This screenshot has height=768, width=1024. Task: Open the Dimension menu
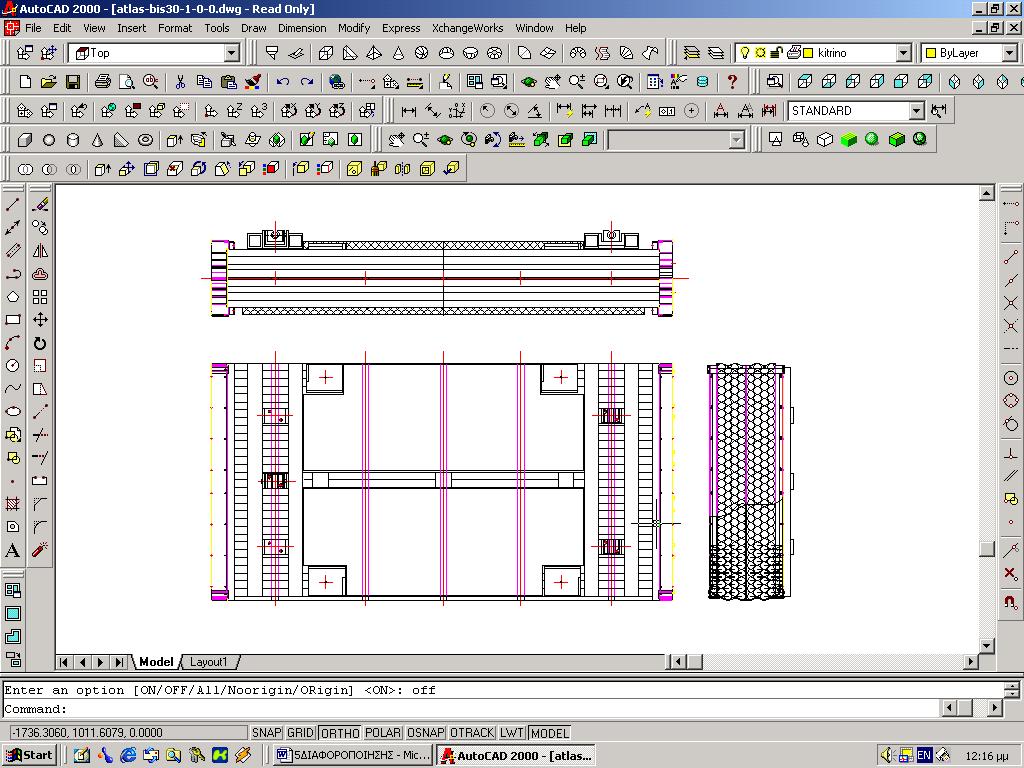click(302, 28)
